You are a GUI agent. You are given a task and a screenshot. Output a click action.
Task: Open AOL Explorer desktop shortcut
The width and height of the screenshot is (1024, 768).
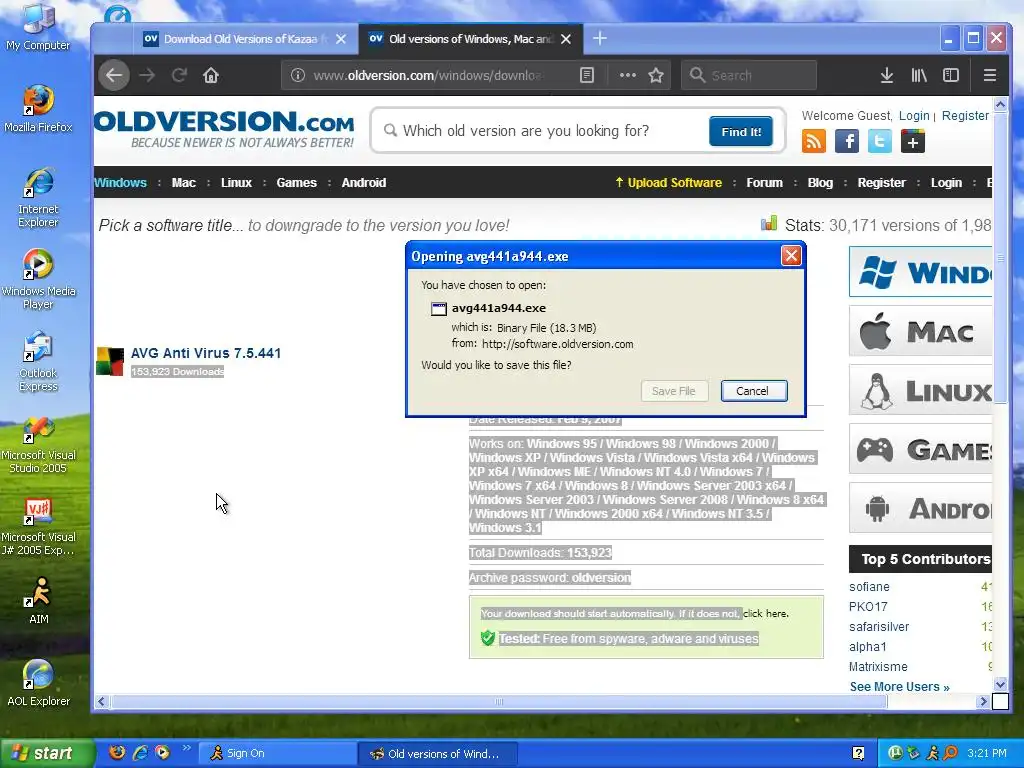click(38, 682)
